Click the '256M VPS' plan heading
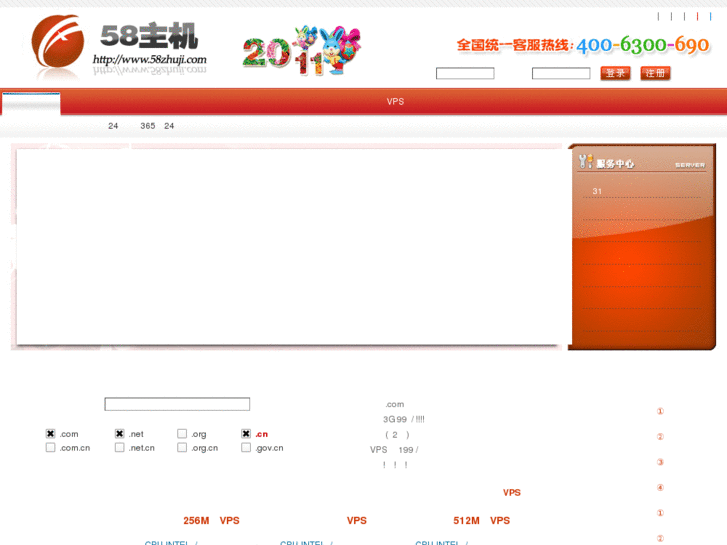This screenshot has height=545, width=727. coord(211,521)
